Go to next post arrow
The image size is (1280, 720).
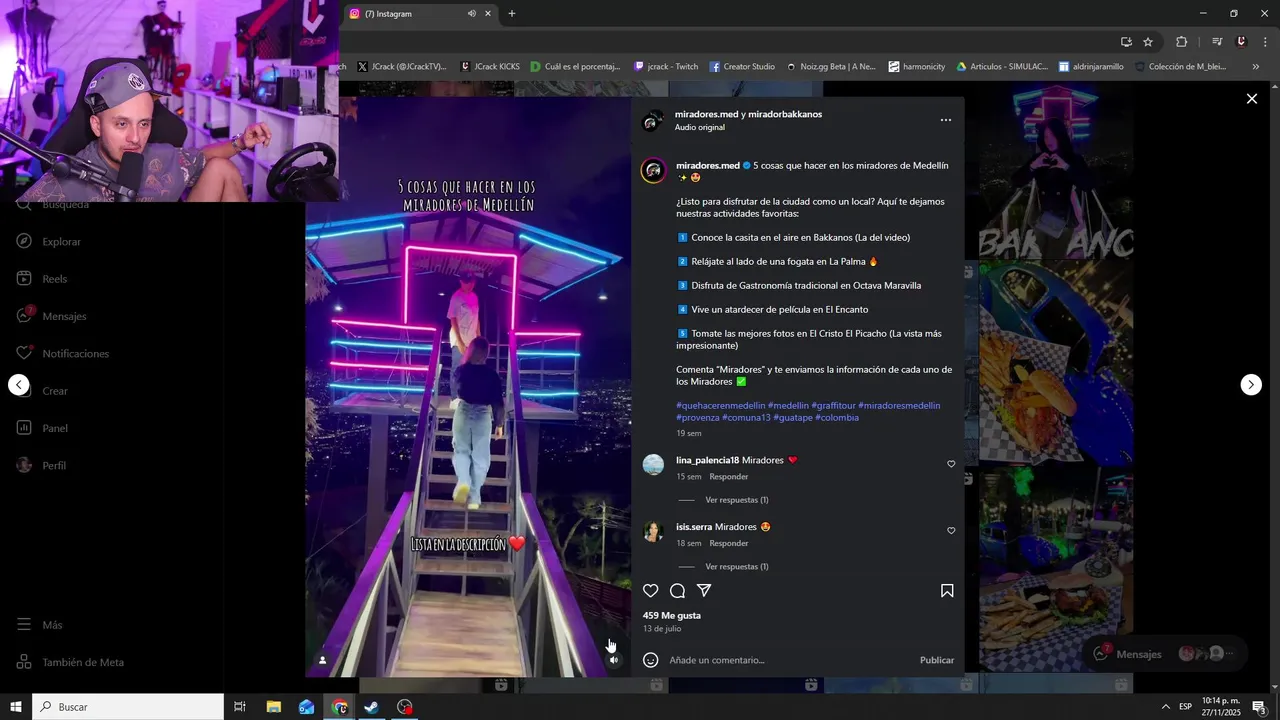1251,385
